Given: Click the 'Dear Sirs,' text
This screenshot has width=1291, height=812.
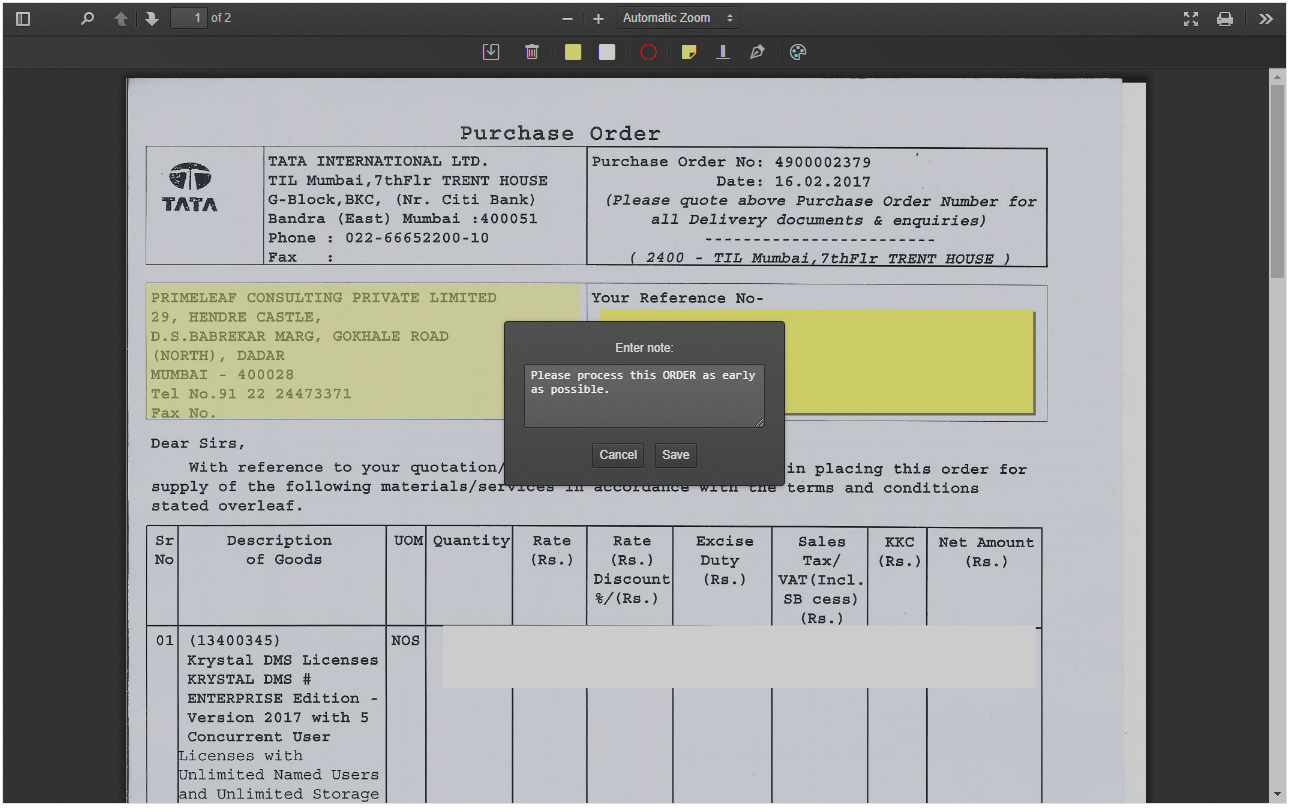Looking at the screenshot, I should 198,443.
